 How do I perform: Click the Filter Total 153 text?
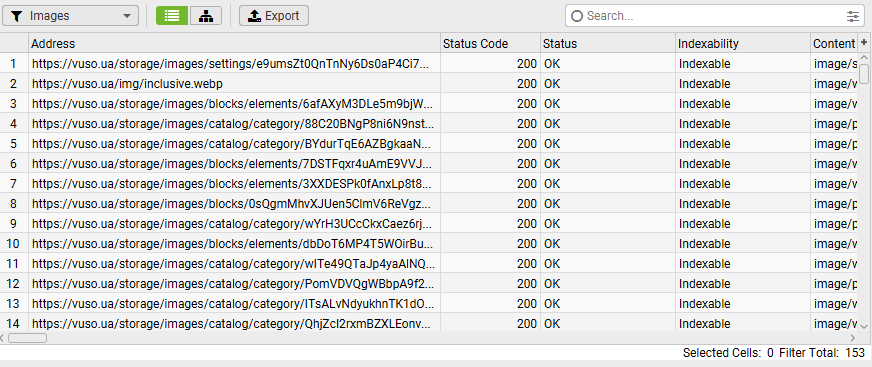click(x=822, y=353)
